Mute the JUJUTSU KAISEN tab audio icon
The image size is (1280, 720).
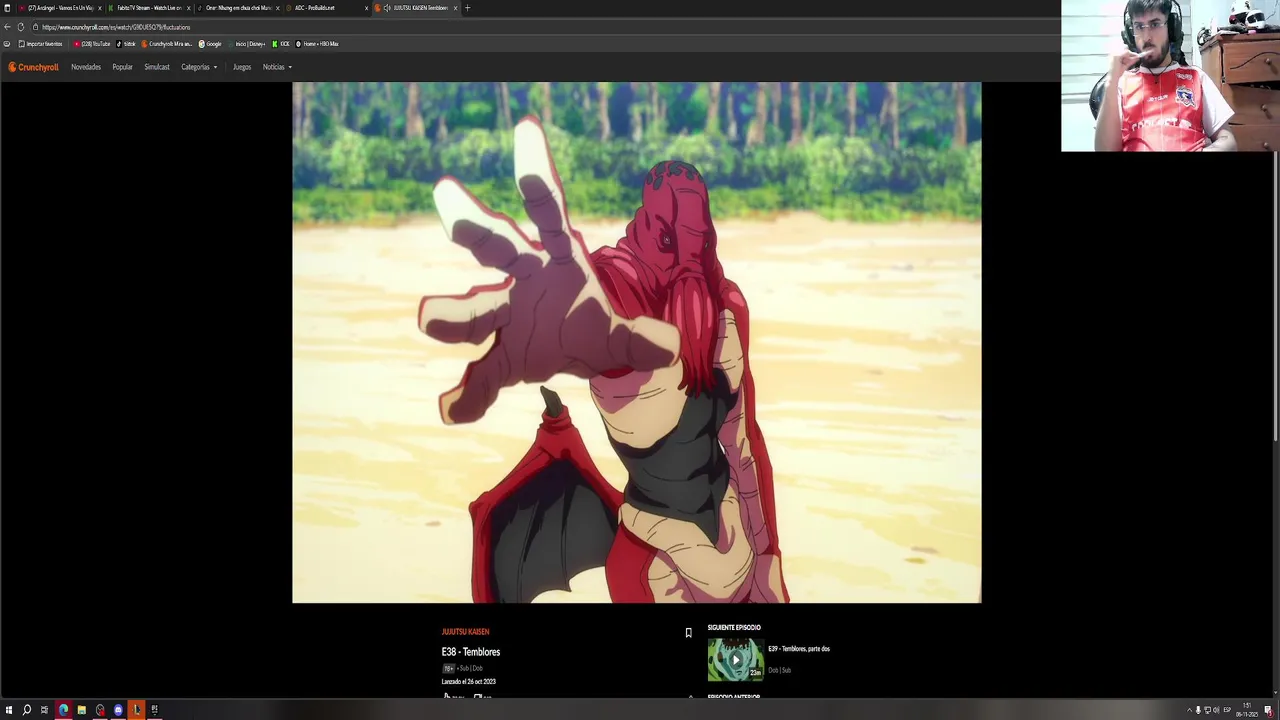387,8
